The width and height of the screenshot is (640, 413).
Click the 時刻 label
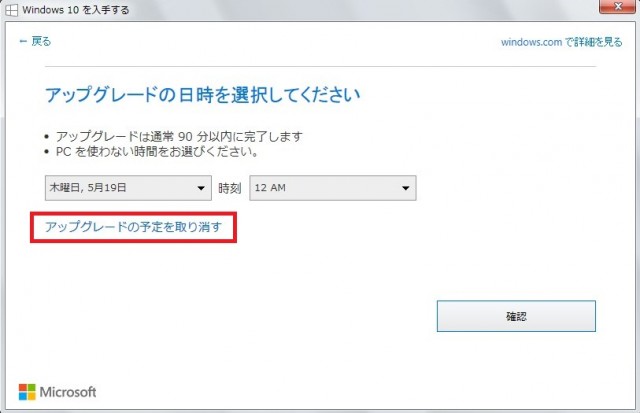tap(230, 188)
